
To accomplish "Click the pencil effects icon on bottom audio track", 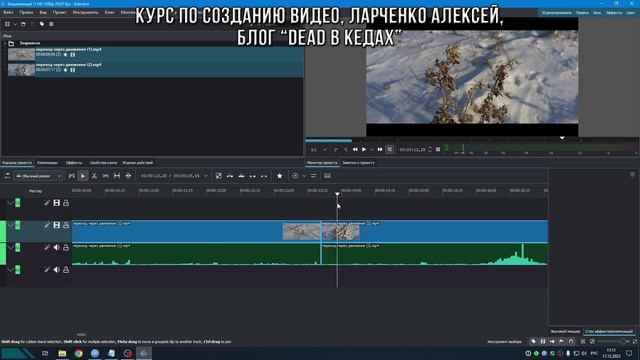I will coord(47,270).
